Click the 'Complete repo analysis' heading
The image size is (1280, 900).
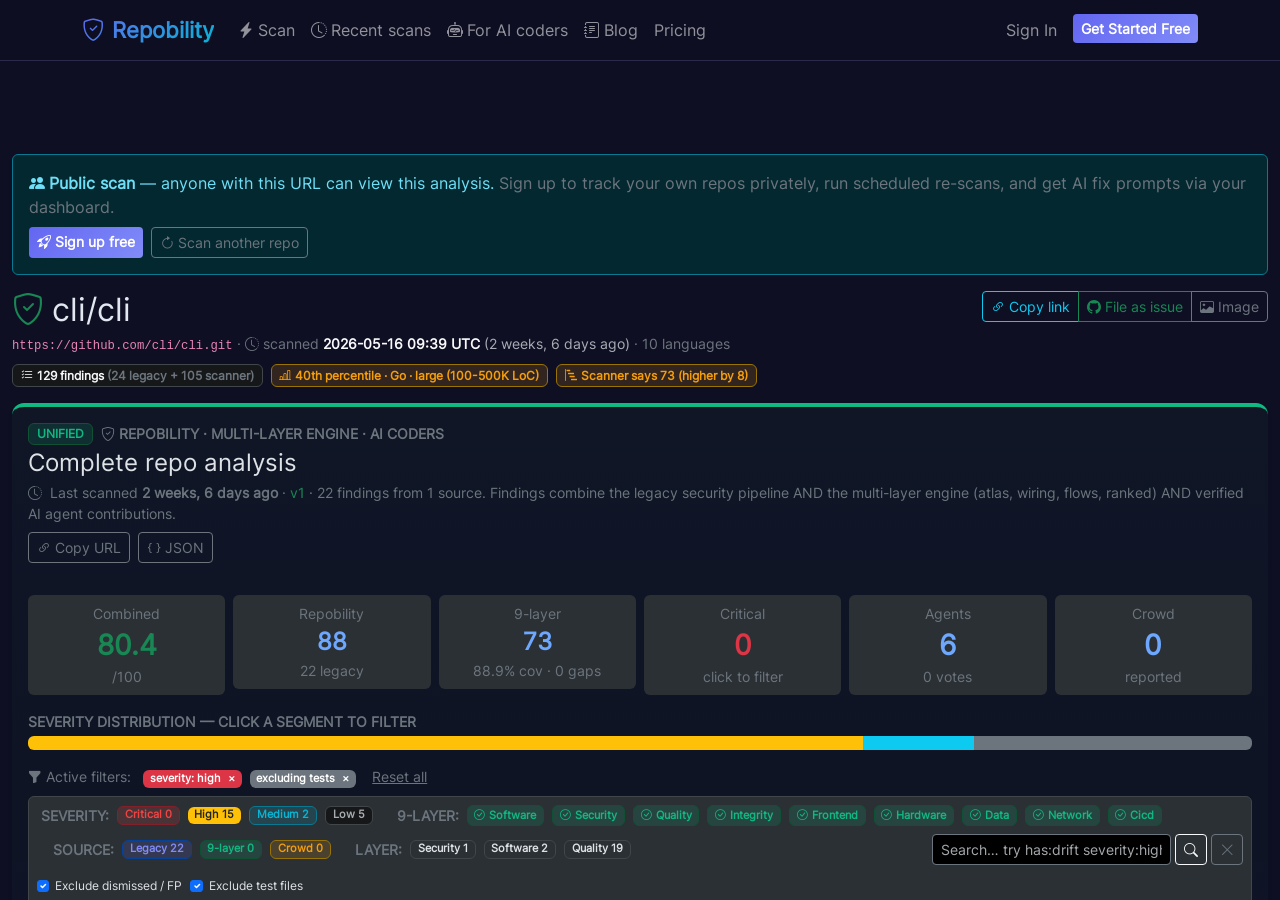click(162, 463)
